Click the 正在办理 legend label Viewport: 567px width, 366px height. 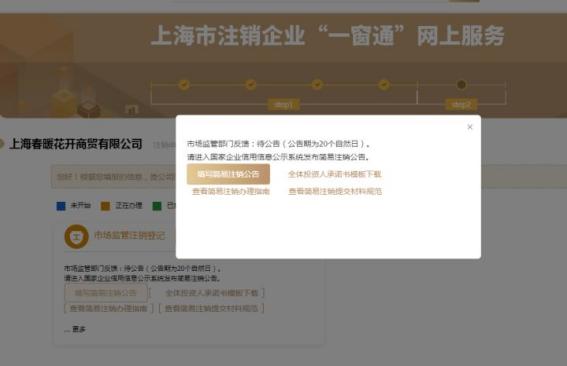coord(128,205)
